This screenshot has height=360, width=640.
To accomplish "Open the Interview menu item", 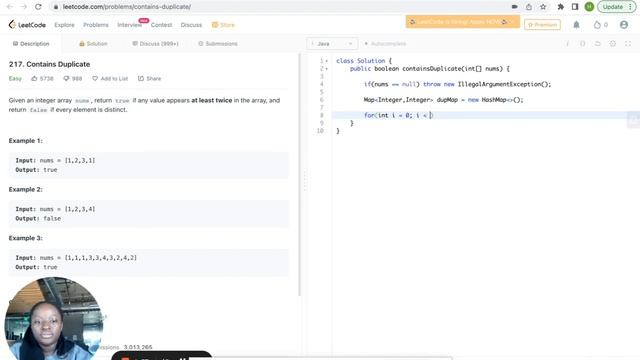I will click(x=130, y=25).
